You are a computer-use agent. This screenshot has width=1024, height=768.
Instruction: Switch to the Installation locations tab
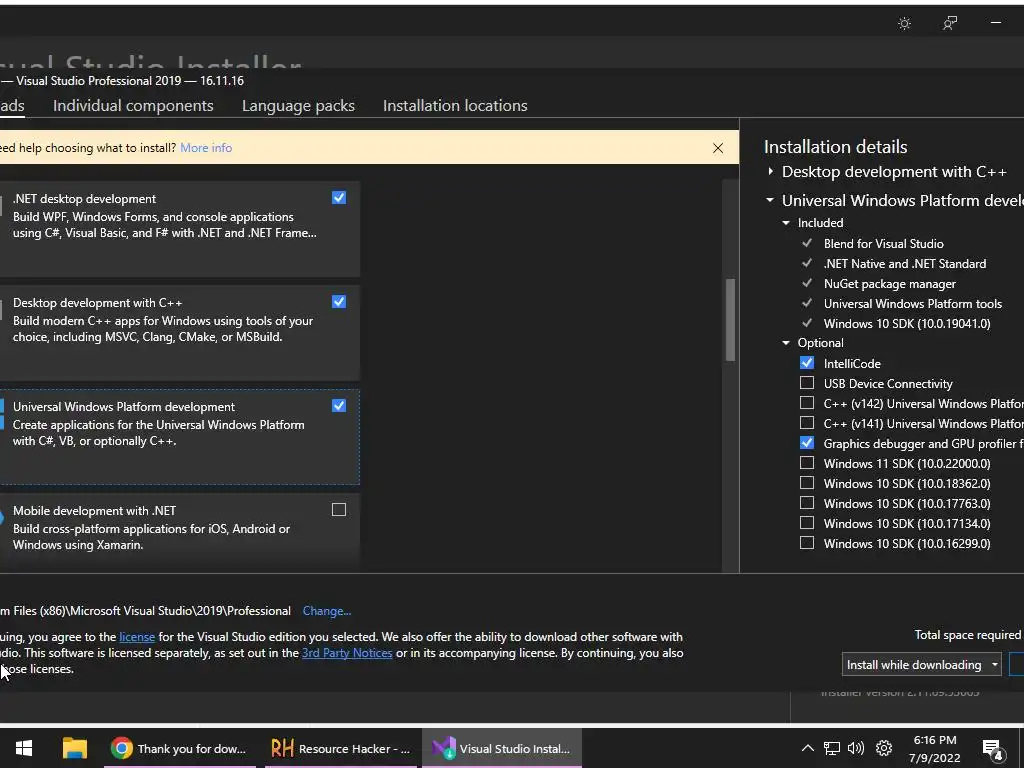click(x=455, y=106)
